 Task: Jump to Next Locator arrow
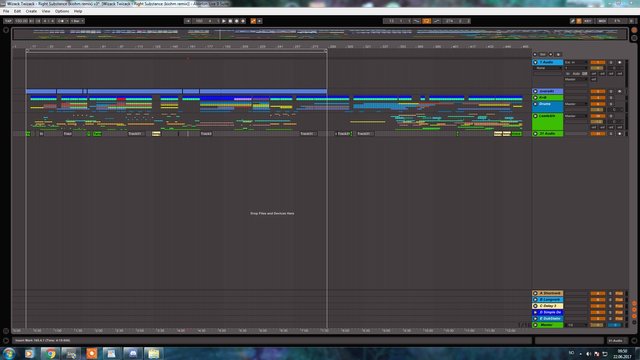(551, 54)
